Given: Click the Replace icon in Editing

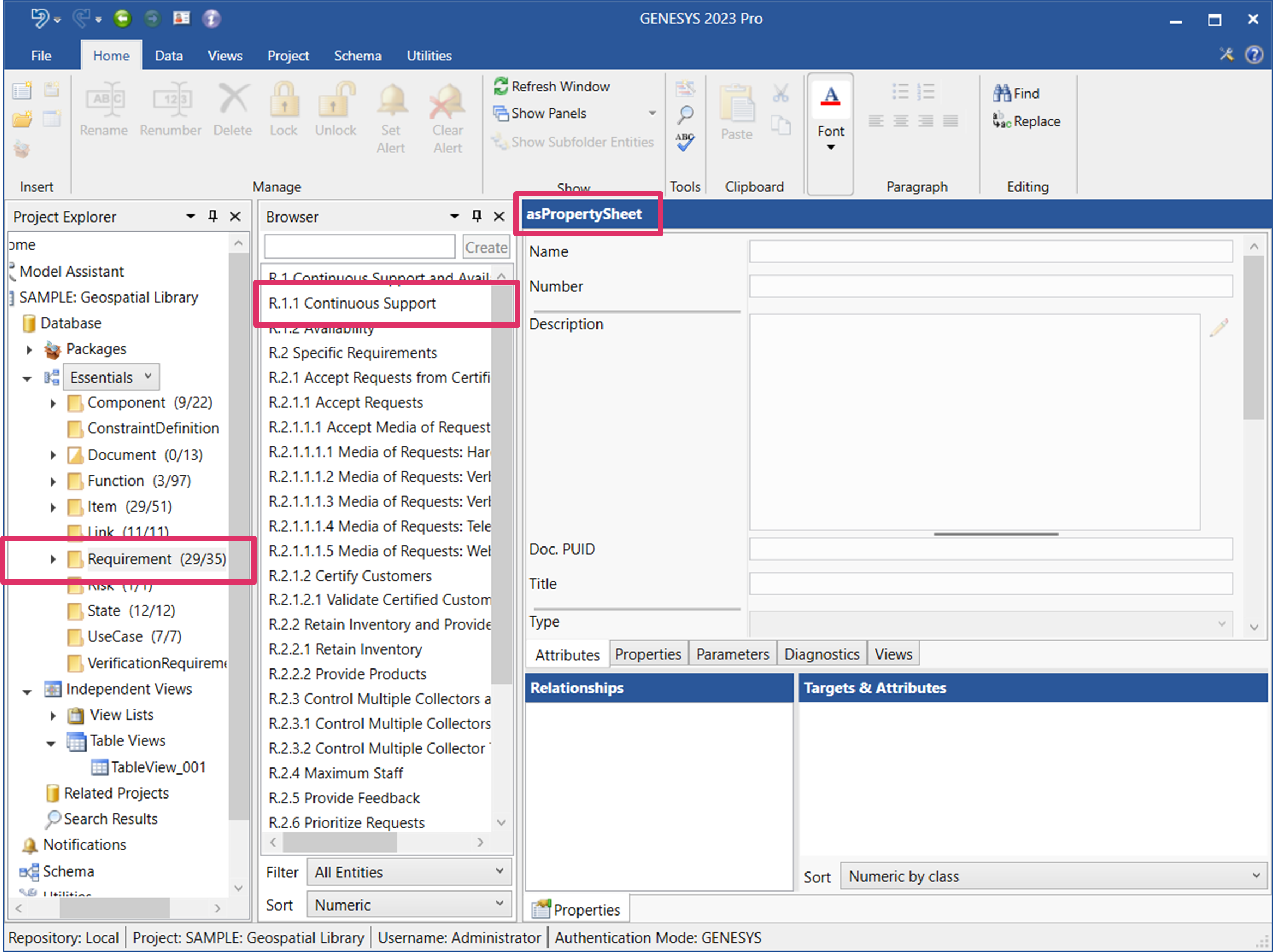Looking at the screenshot, I should click(x=1001, y=121).
